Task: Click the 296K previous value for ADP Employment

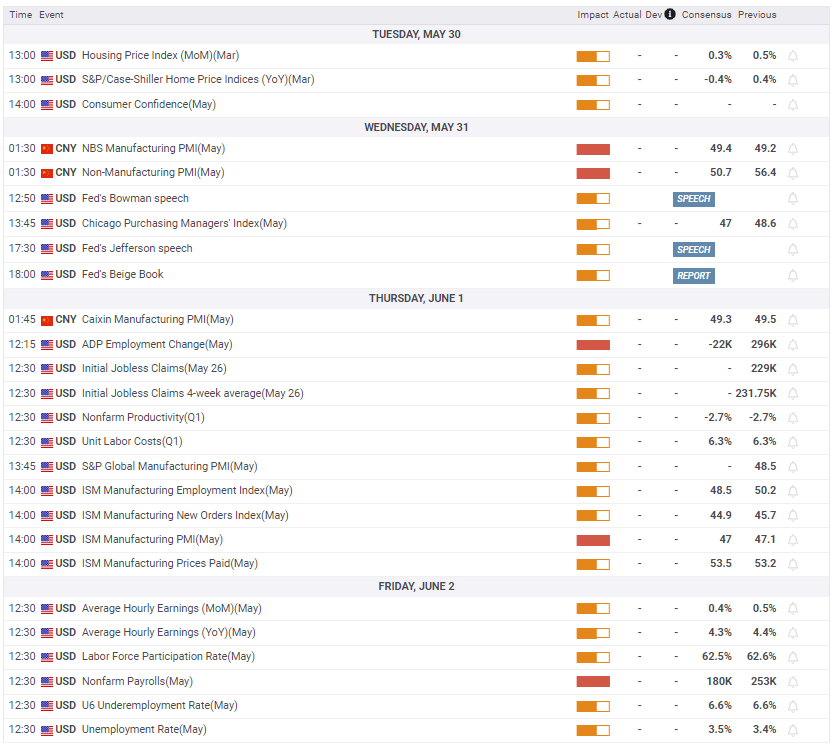Action: [764, 345]
